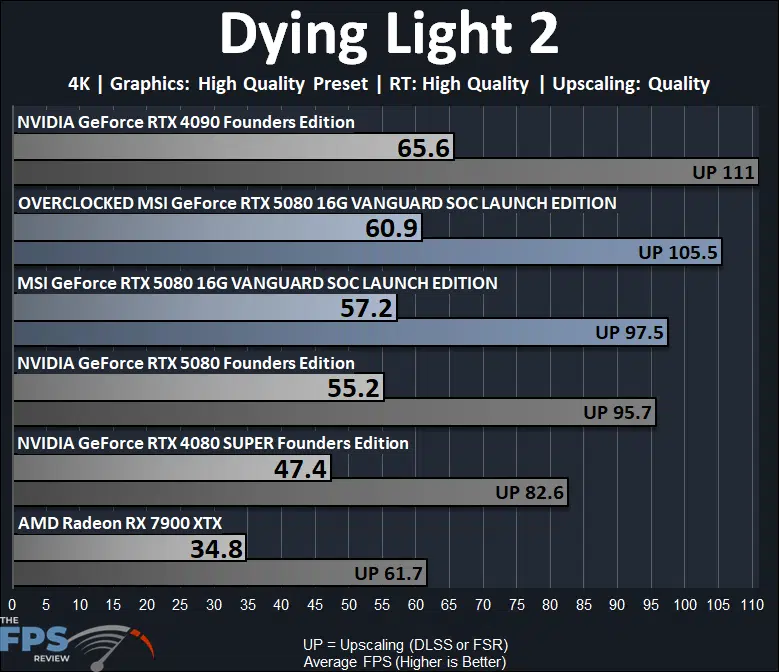Click the 100 tick on the x-axis
Viewport: 779px width, 672px height.
point(685,604)
